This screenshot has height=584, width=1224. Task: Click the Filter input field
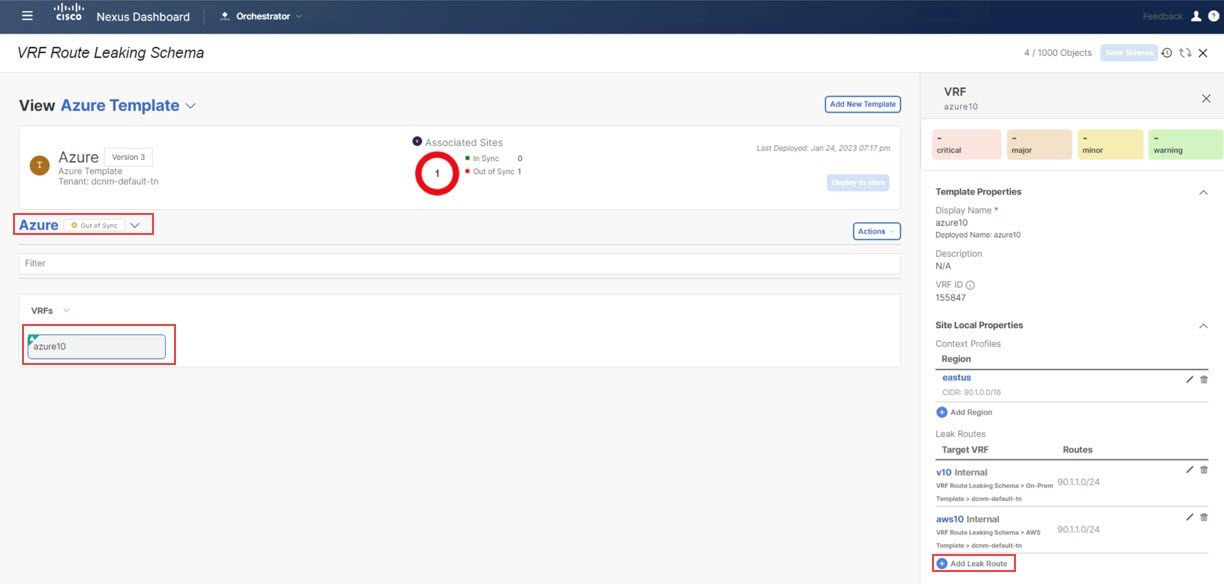(x=460, y=263)
